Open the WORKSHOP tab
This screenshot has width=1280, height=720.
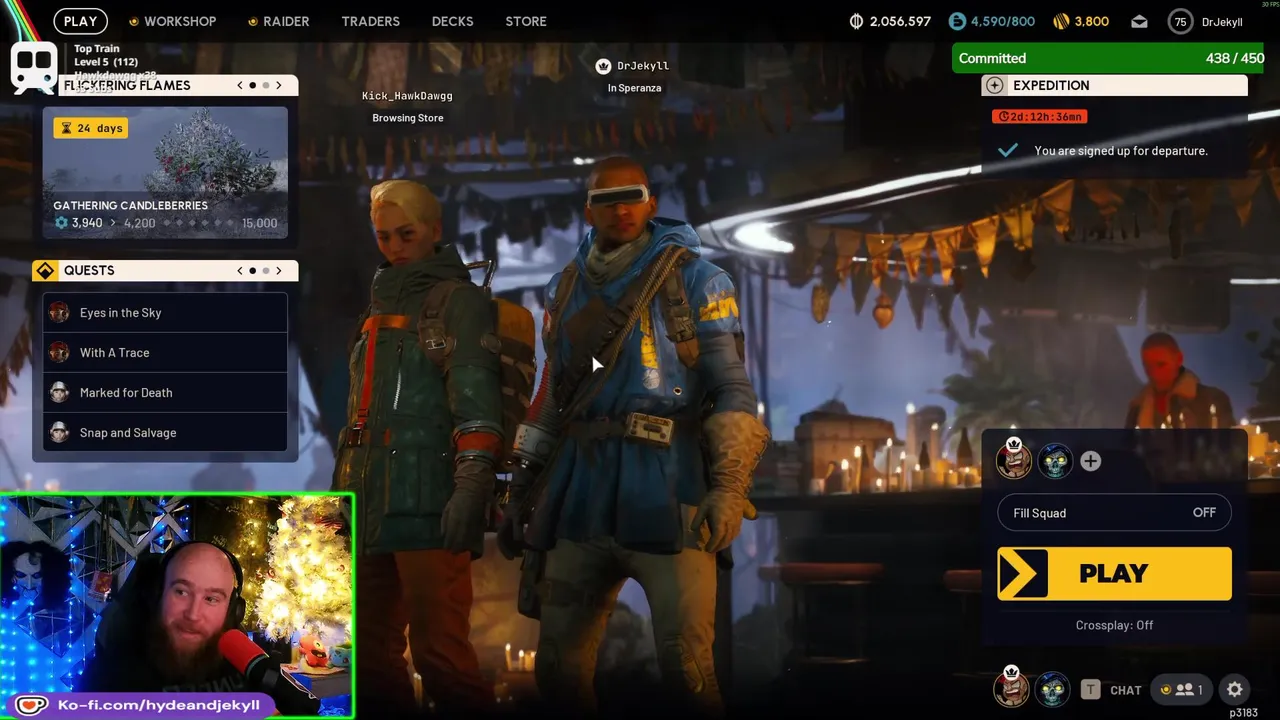click(x=172, y=21)
